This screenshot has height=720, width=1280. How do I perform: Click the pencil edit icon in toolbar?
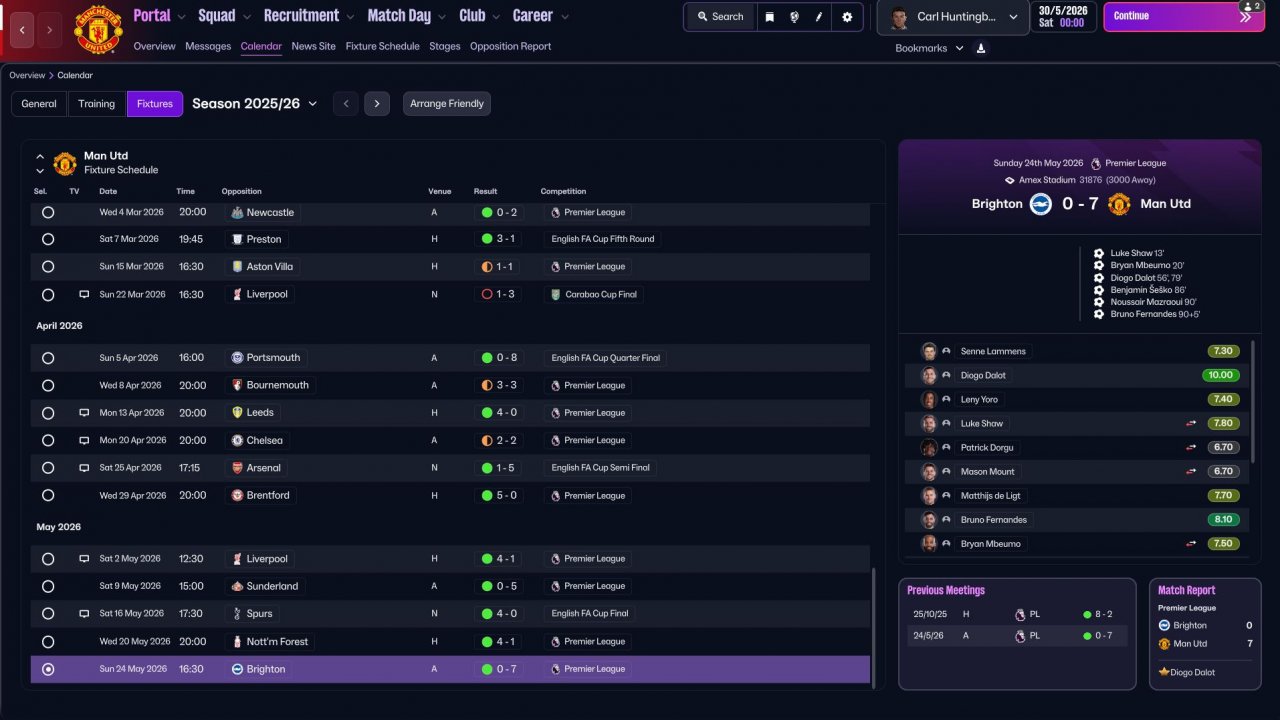pos(820,17)
